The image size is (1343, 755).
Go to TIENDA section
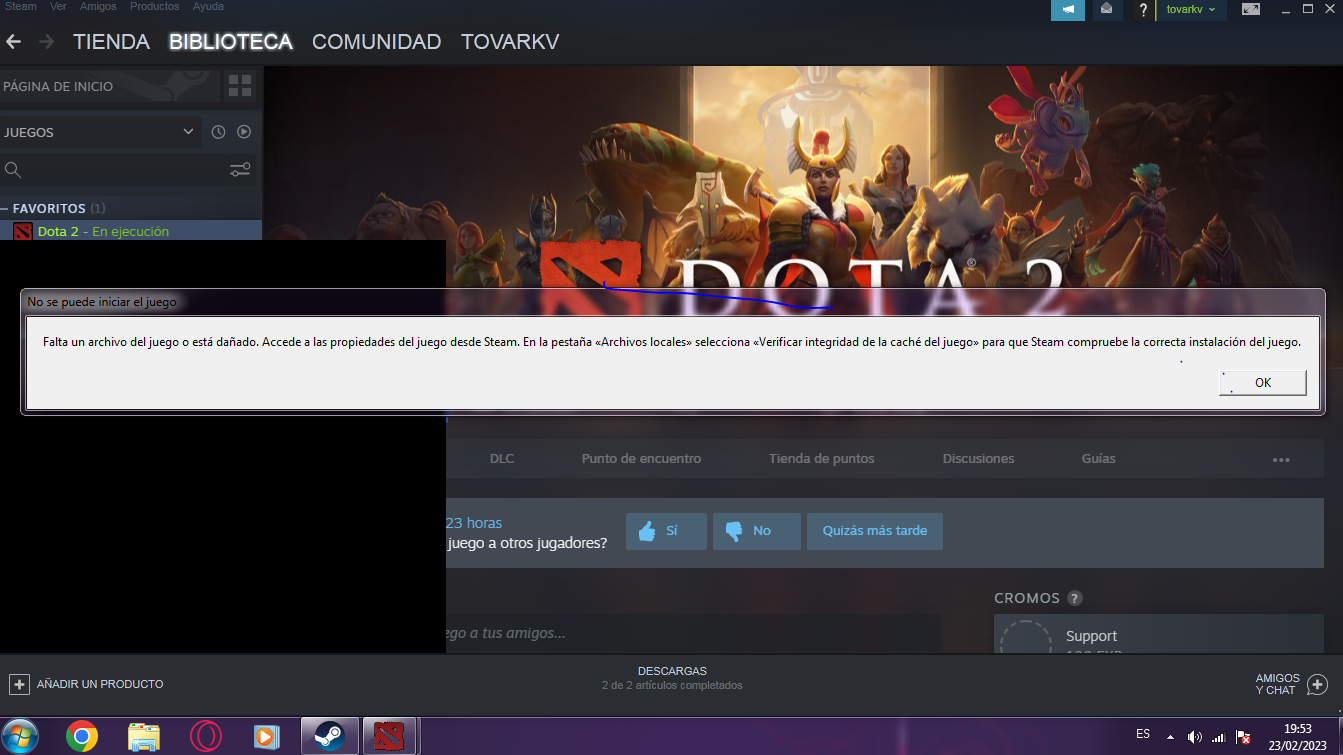pyautogui.click(x=111, y=42)
